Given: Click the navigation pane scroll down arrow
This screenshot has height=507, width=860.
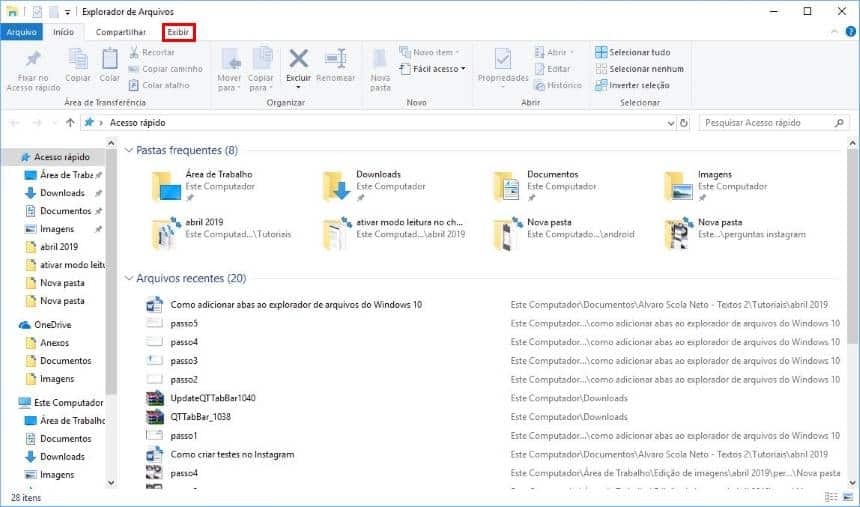Looking at the screenshot, I should (111, 483).
